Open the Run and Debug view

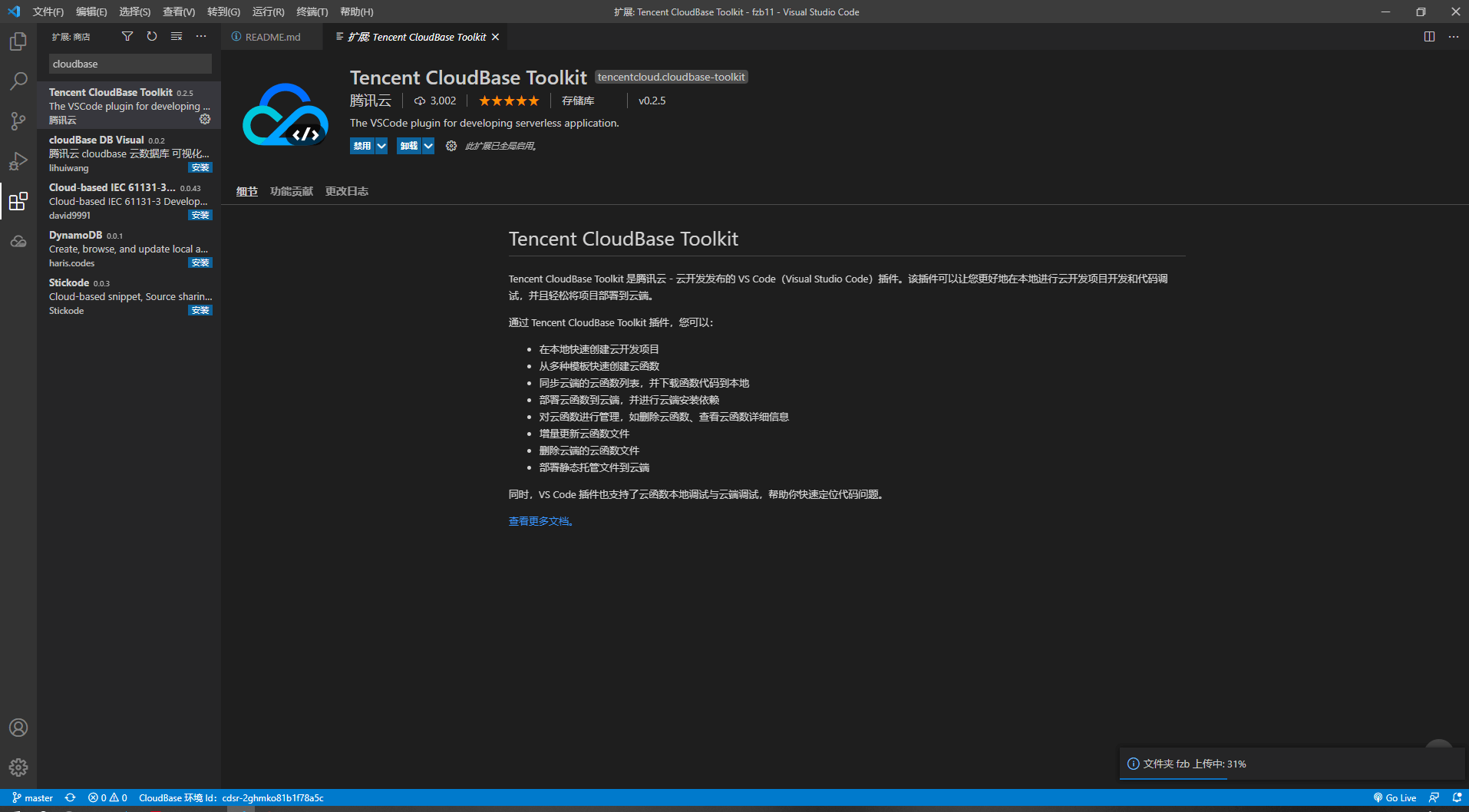(18, 161)
